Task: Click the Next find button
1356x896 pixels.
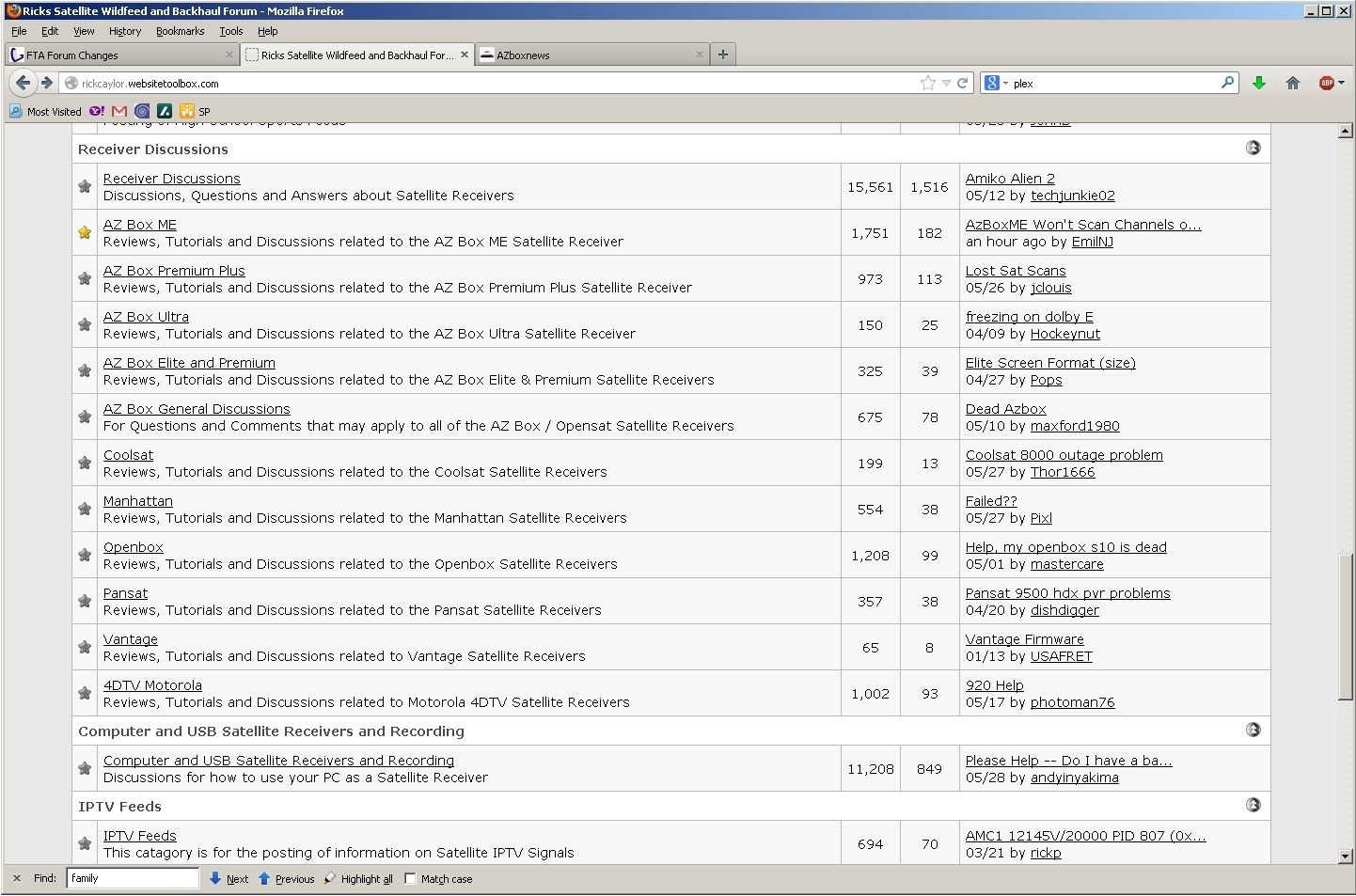Action: pos(229,878)
